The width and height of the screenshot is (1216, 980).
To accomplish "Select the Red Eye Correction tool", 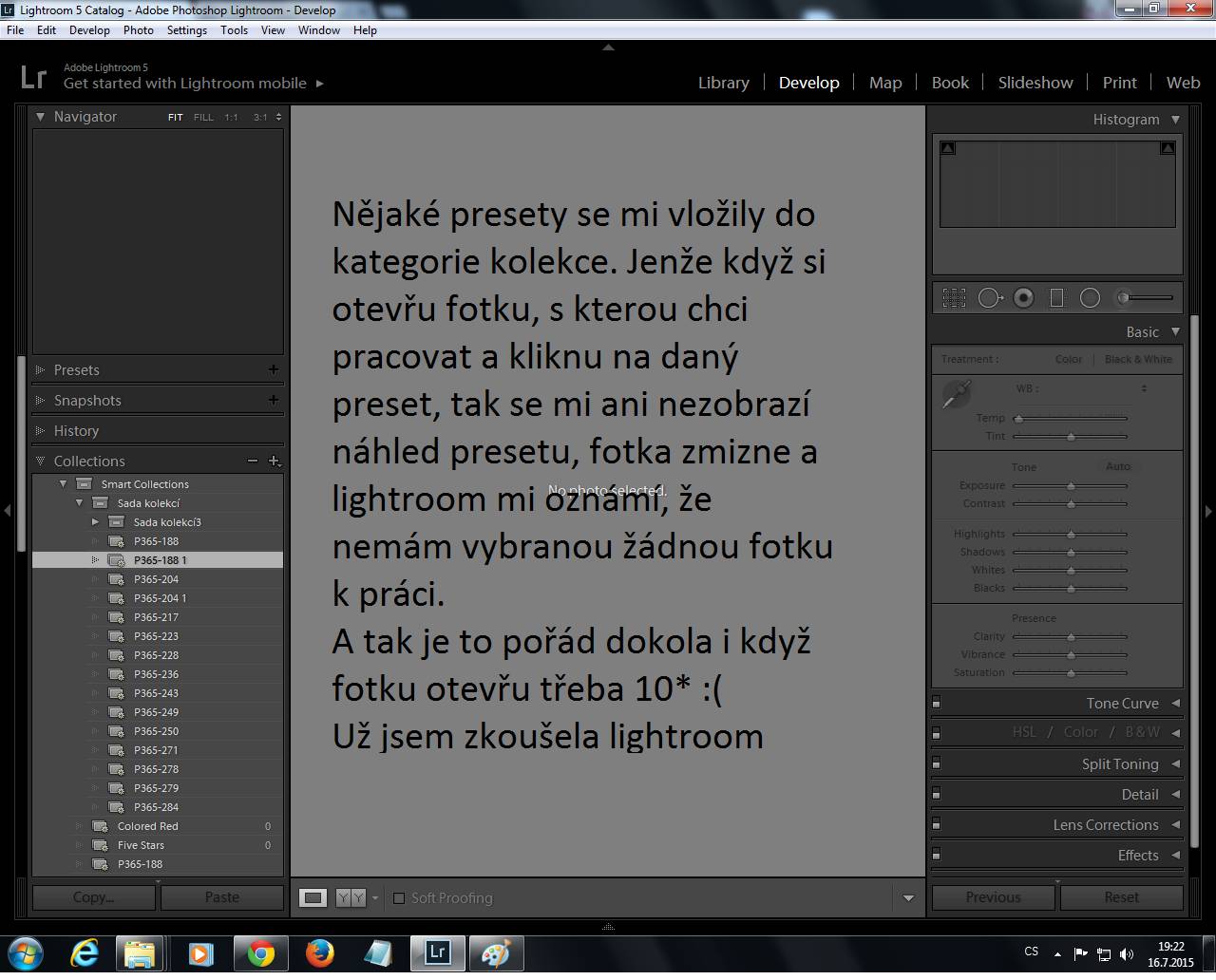I will tap(1023, 298).
